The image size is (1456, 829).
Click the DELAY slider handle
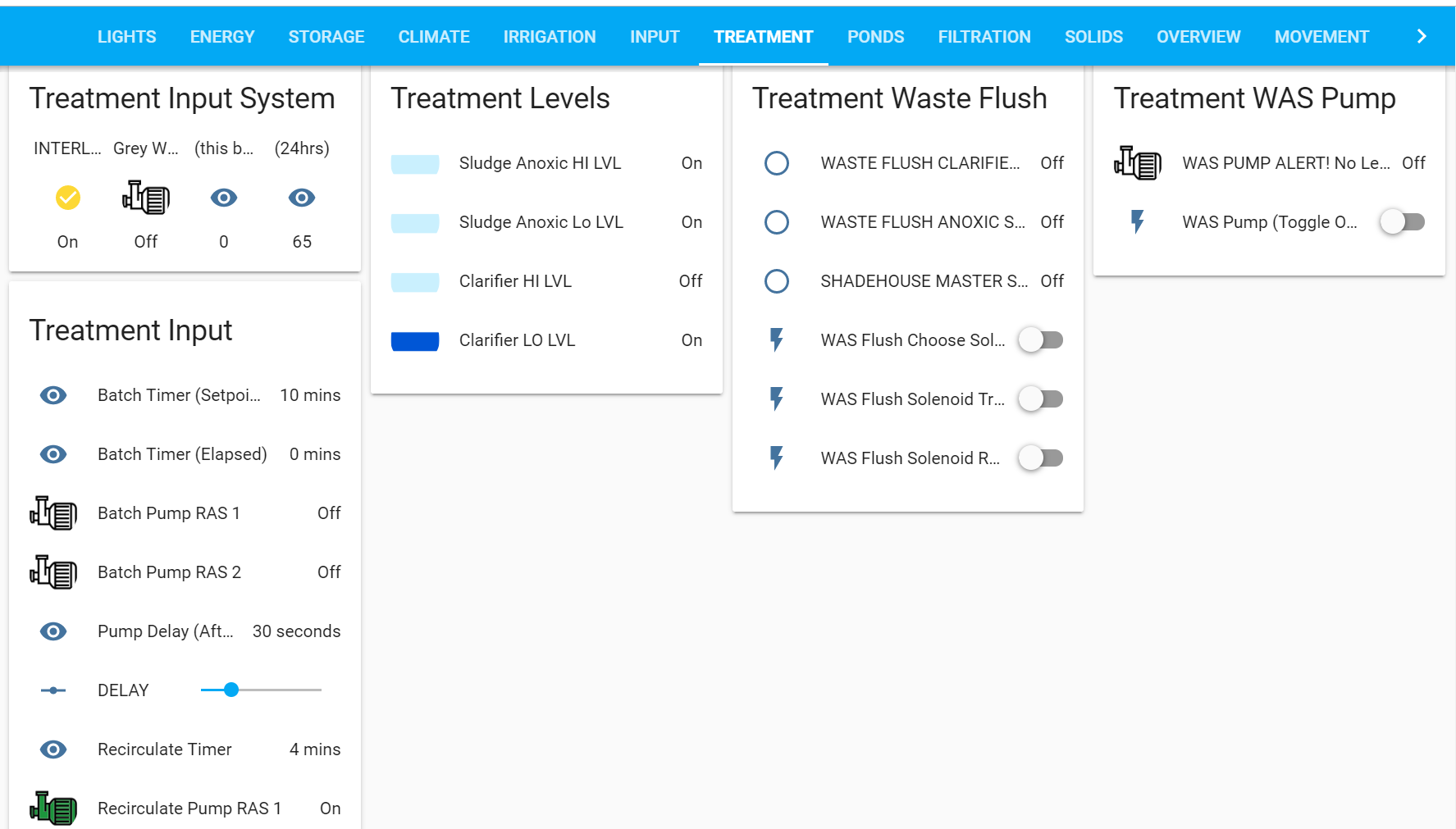click(231, 690)
